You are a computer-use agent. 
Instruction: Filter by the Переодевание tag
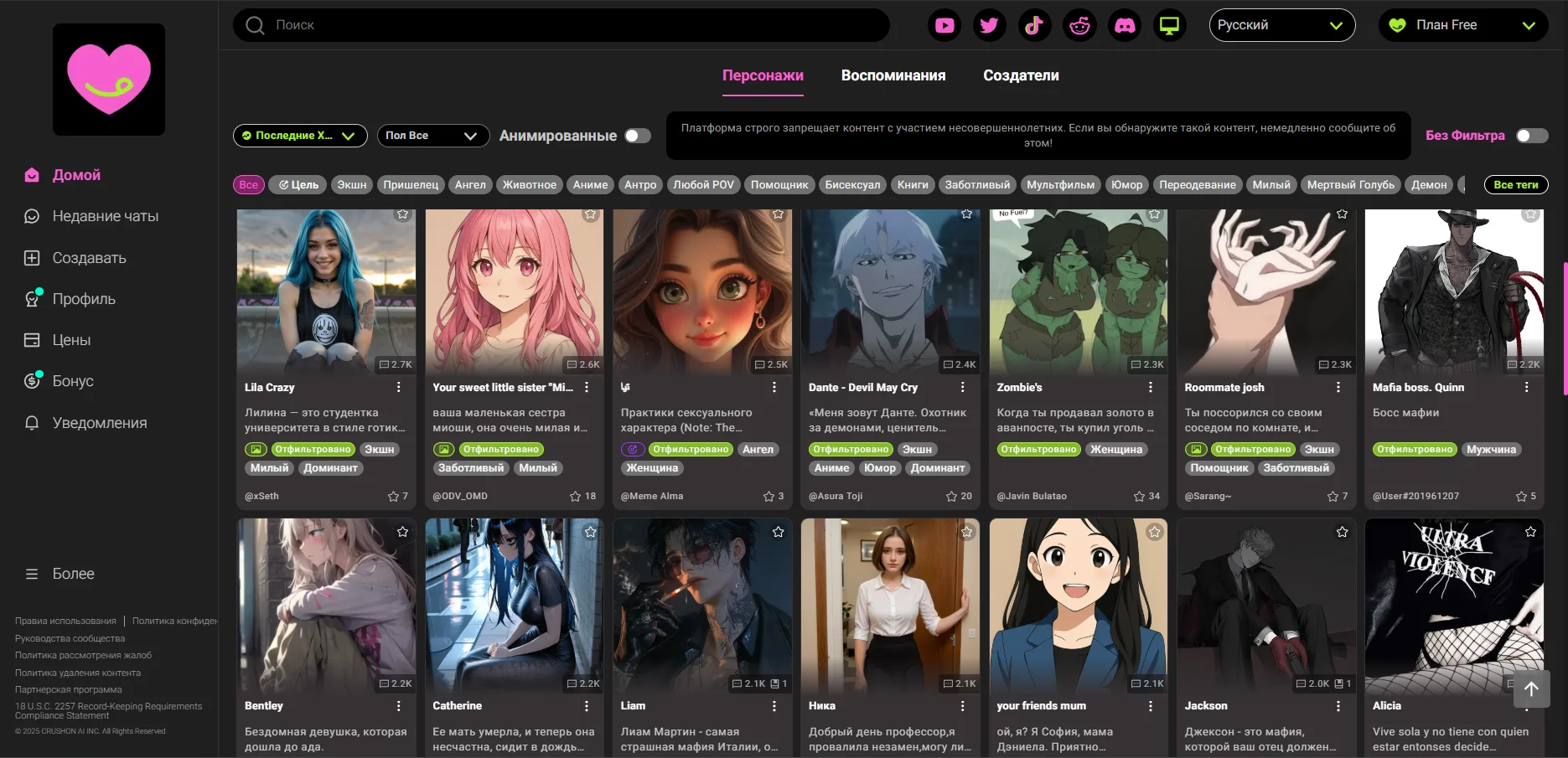click(1198, 185)
